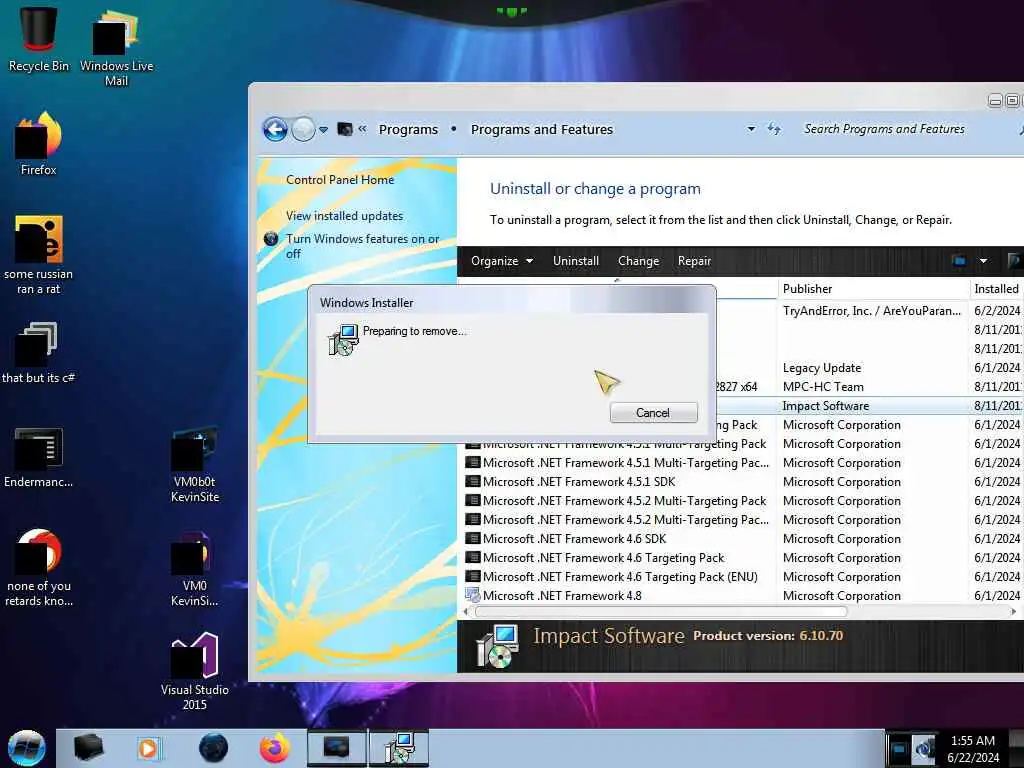The width and height of the screenshot is (1024, 768).
Task: Click the Back arrow in Programs and Features
Action: (275, 129)
